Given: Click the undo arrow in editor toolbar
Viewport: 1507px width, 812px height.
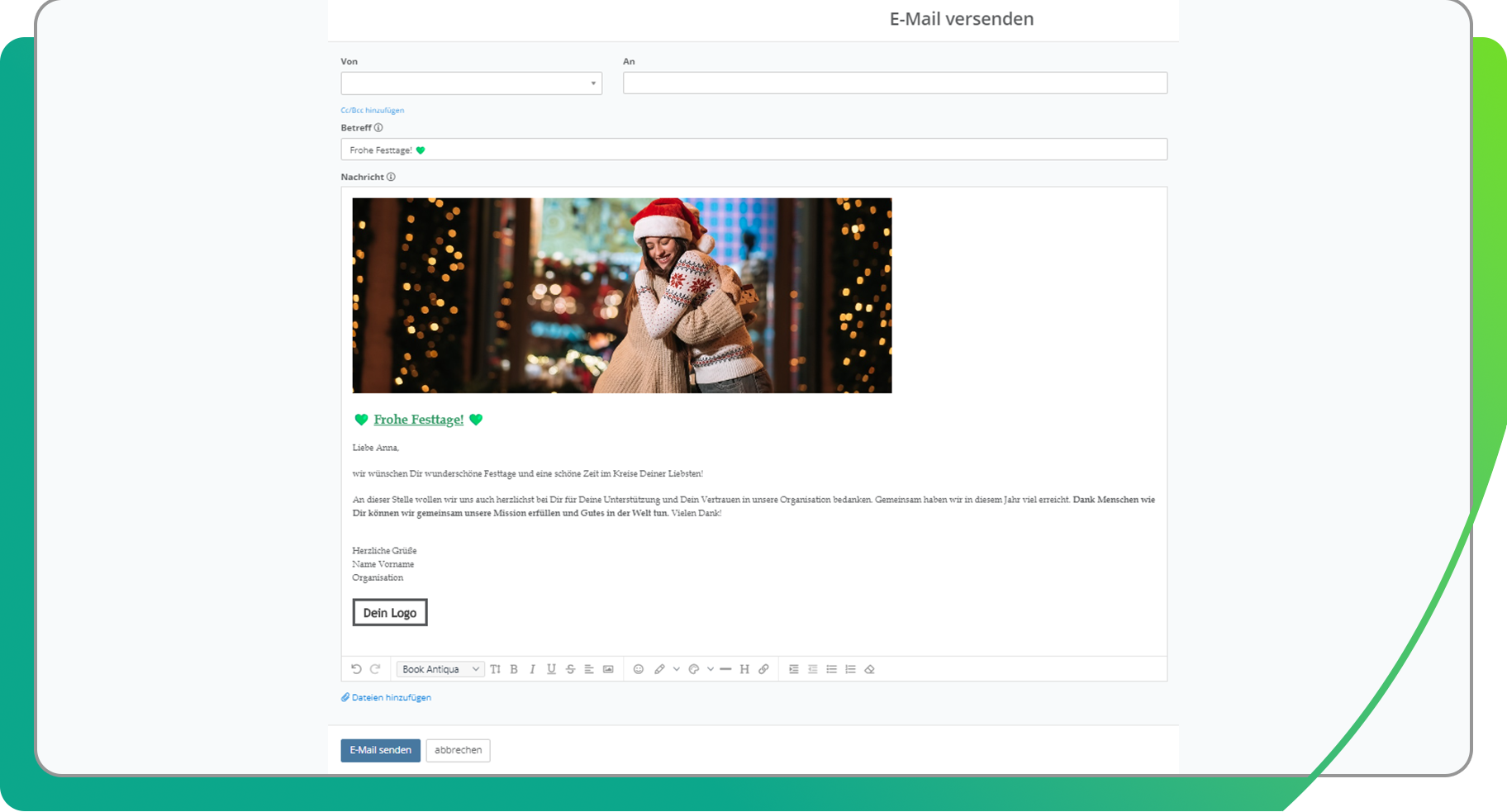Looking at the screenshot, I should click(356, 669).
